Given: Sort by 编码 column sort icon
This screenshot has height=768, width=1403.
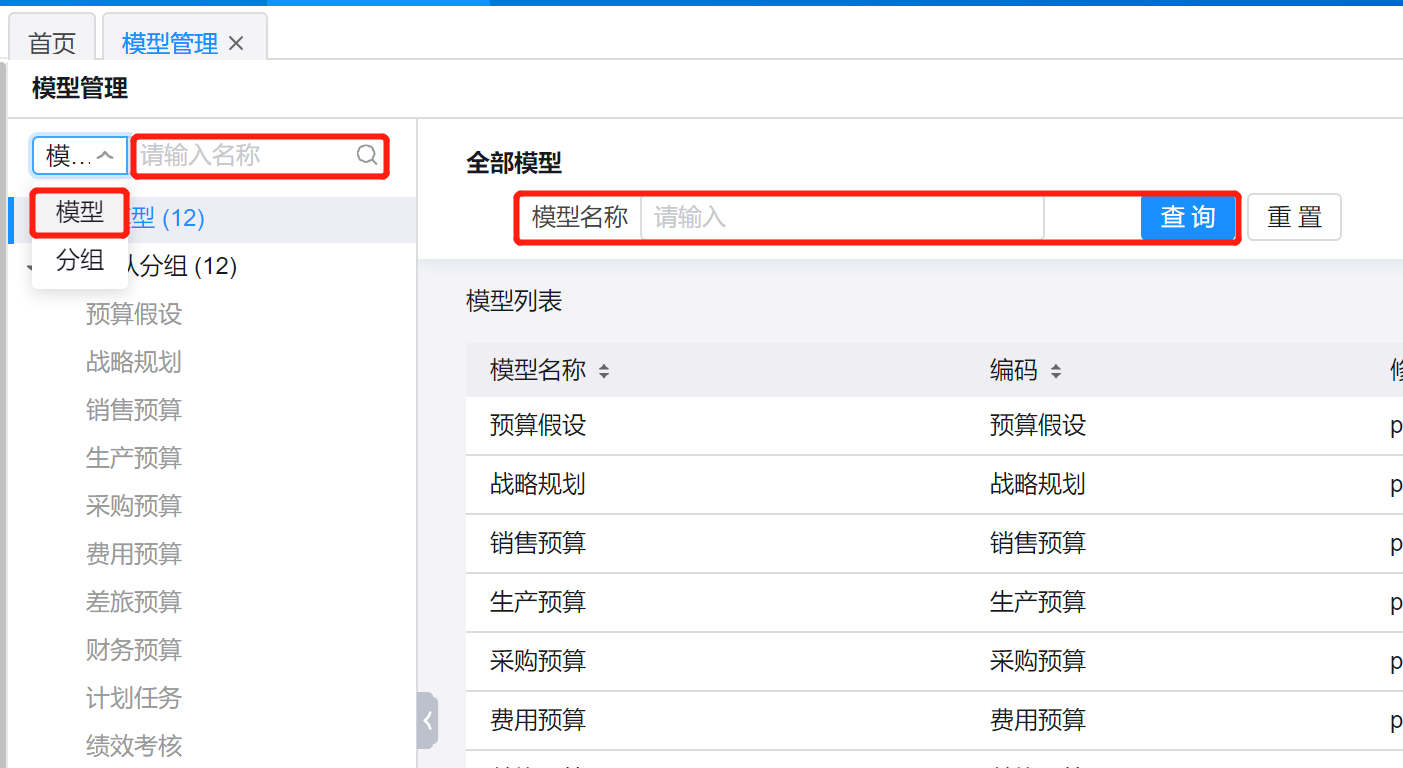Looking at the screenshot, I should click(x=1055, y=372).
